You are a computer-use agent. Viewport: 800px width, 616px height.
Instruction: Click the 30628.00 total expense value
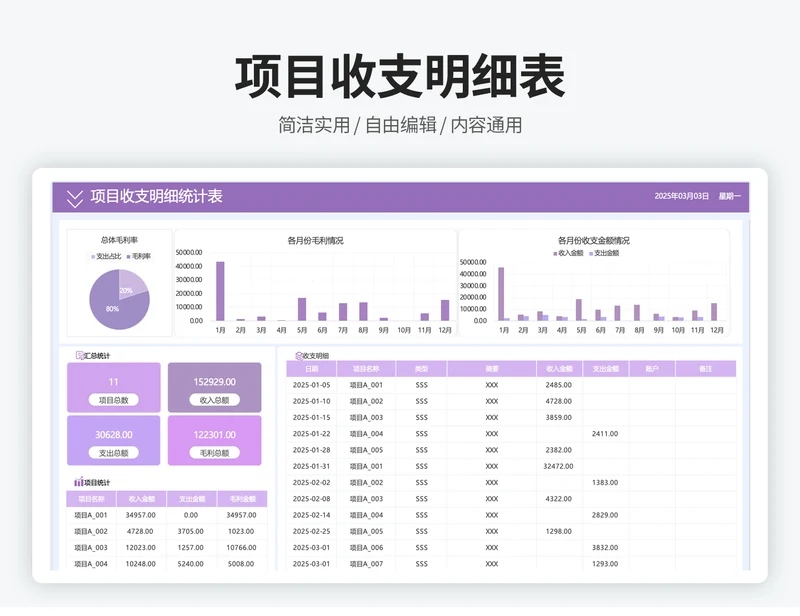[113, 435]
